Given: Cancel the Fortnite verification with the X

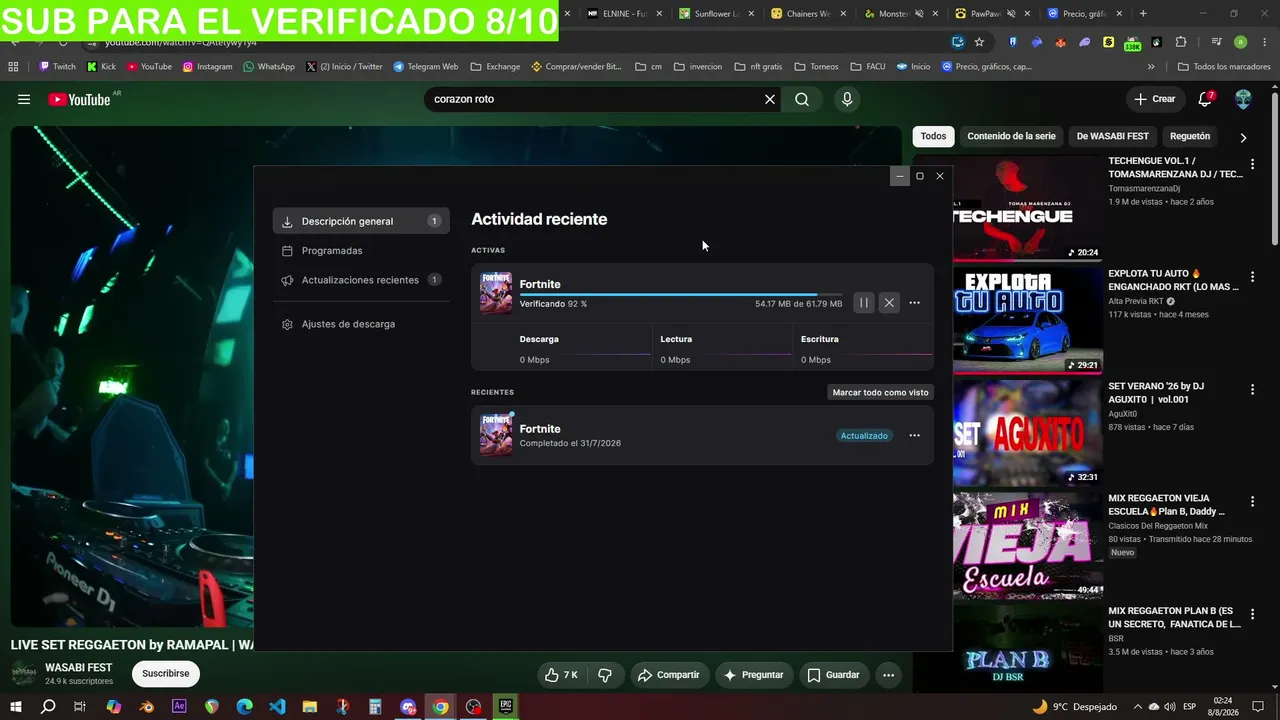Looking at the screenshot, I should tap(889, 303).
